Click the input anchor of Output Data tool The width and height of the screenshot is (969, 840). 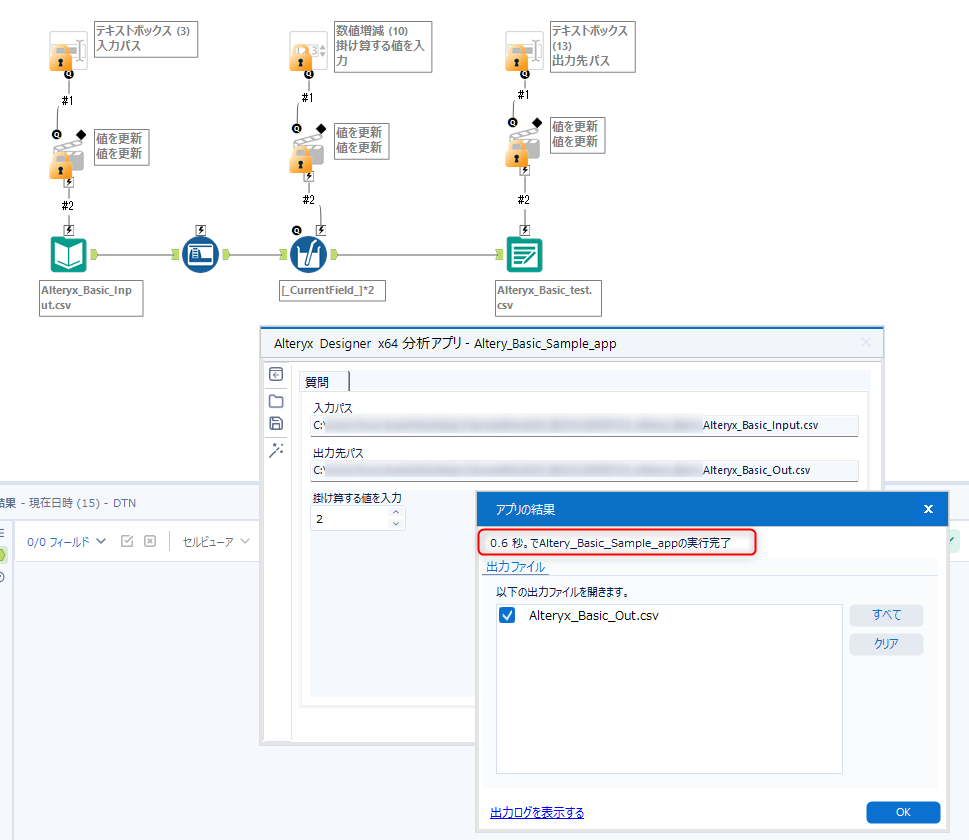coord(499,255)
